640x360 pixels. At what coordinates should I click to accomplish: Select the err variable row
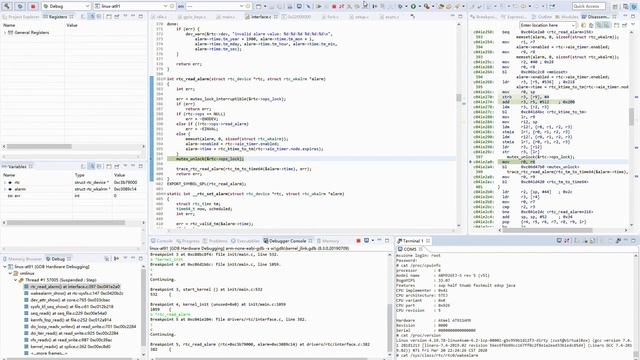pos(72,196)
